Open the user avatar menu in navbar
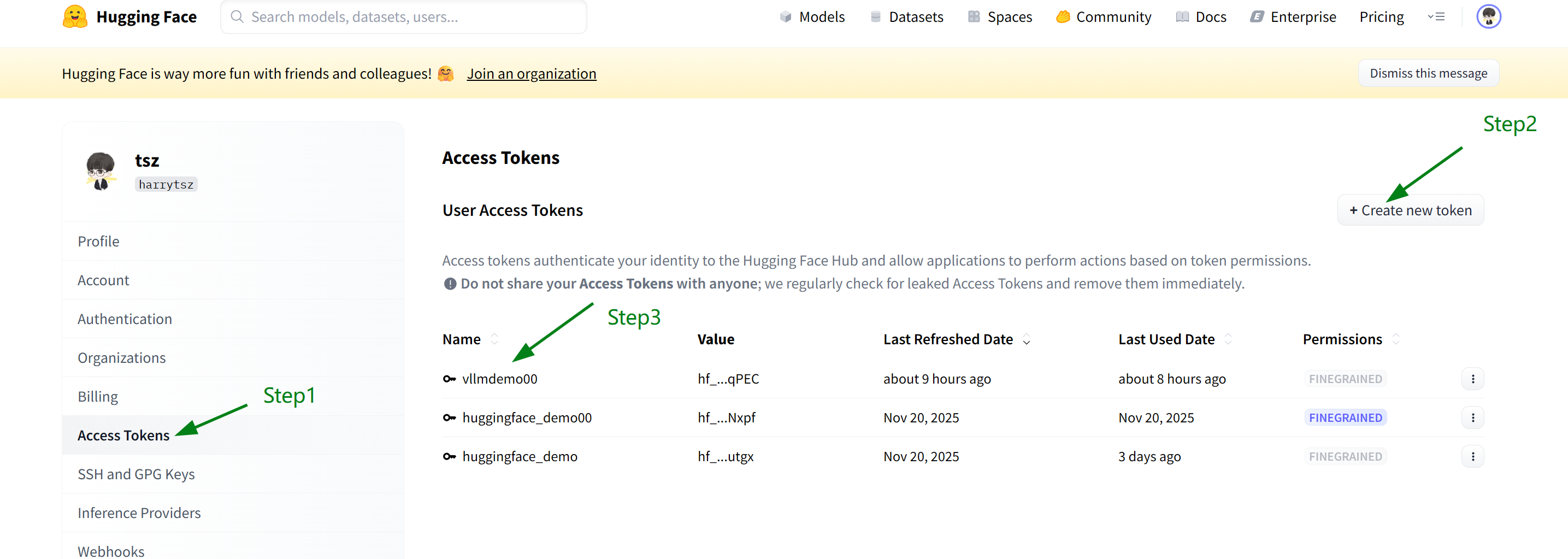 (x=1488, y=16)
